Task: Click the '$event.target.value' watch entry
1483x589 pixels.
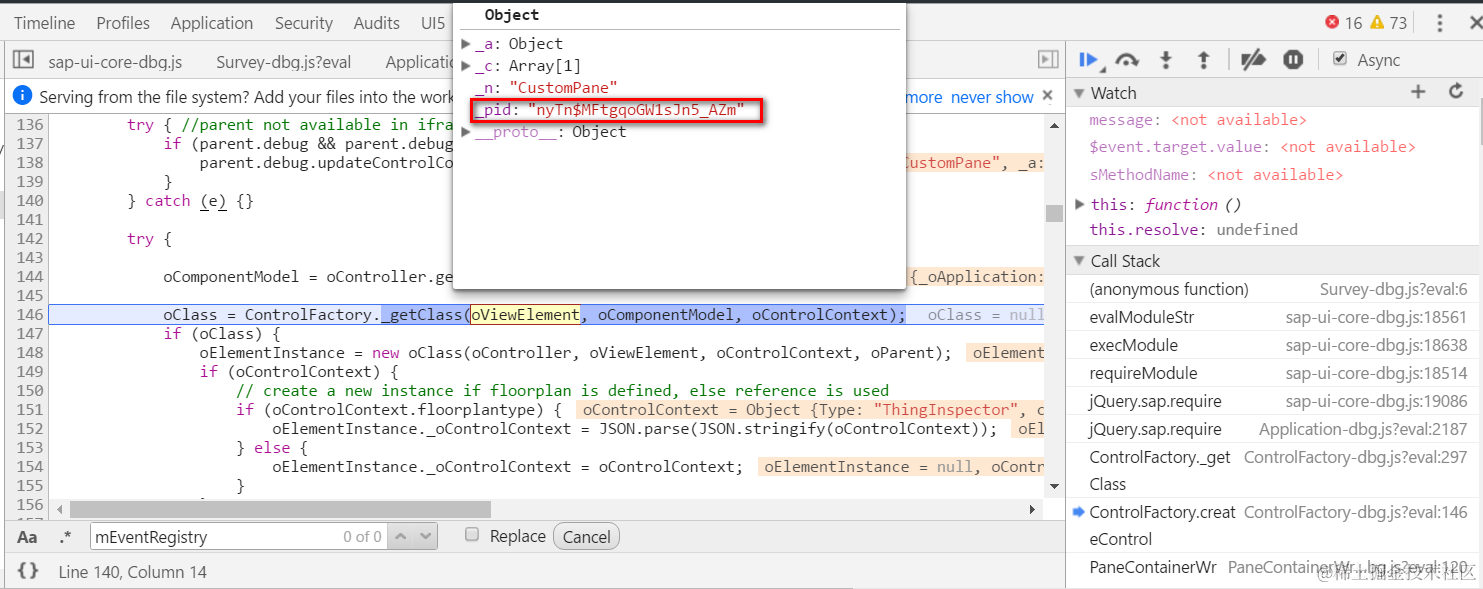Action: pos(1252,147)
